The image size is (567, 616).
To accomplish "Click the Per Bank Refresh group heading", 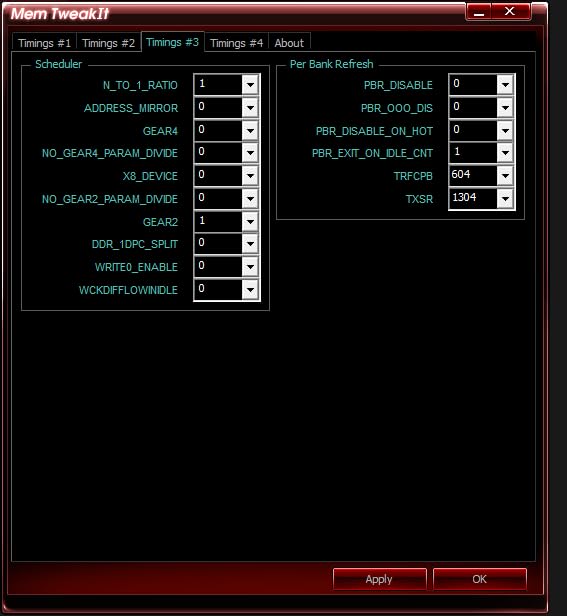I will pyautogui.click(x=332, y=64).
